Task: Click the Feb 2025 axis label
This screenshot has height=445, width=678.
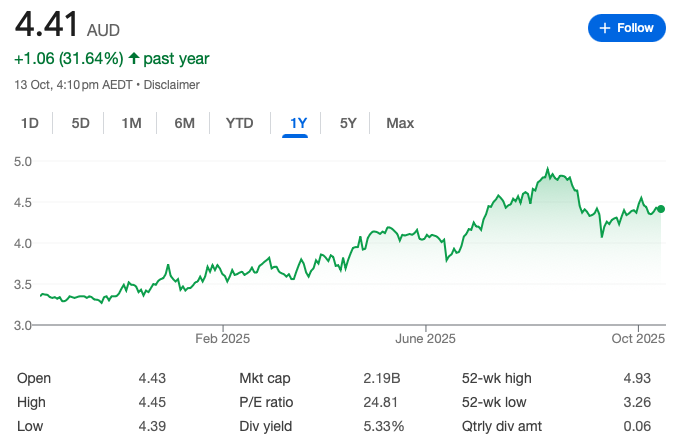Action: pyautogui.click(x=222, y=340)
